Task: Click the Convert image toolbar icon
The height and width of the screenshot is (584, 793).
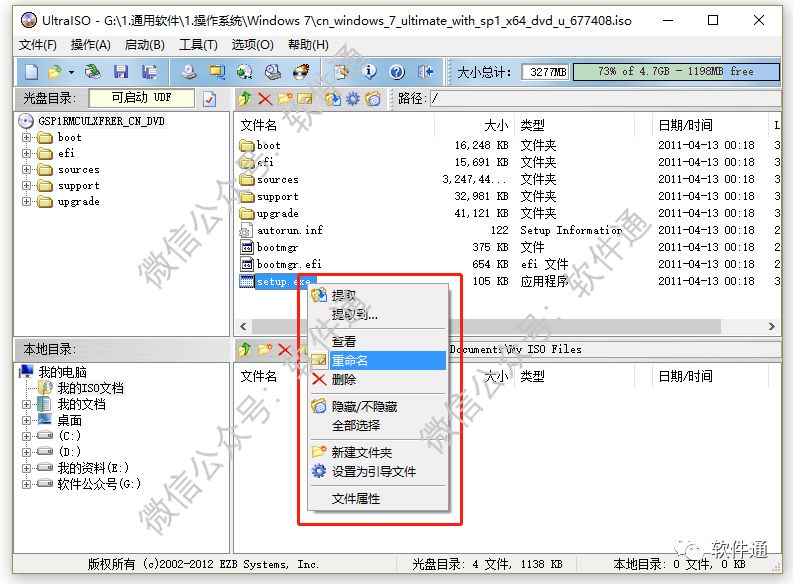Action: (217, 72)
